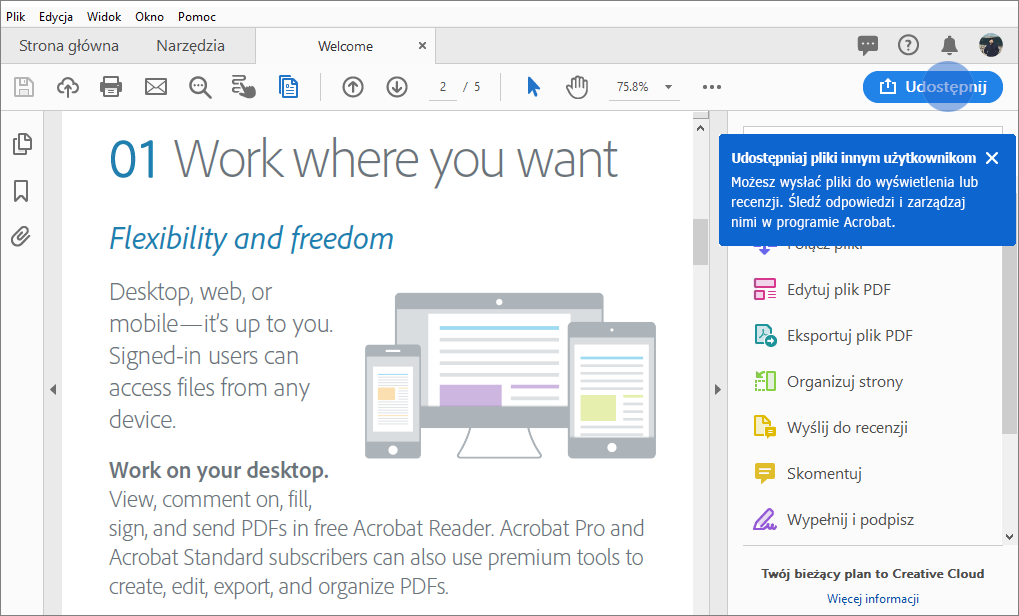Viewport: 1019px width, 616px height.
Task: Open Więcej informacji link
Action: 873,598
